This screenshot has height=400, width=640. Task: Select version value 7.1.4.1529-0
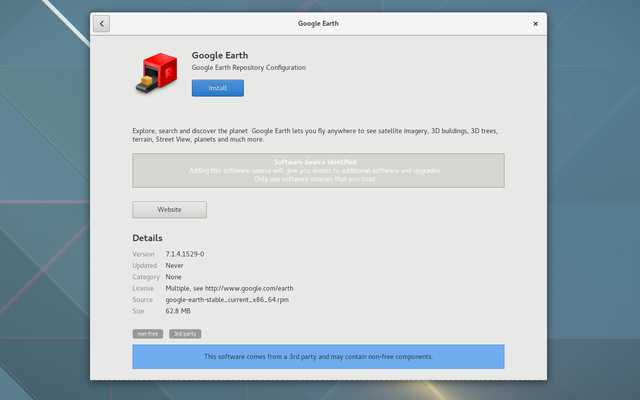[185, 254]
